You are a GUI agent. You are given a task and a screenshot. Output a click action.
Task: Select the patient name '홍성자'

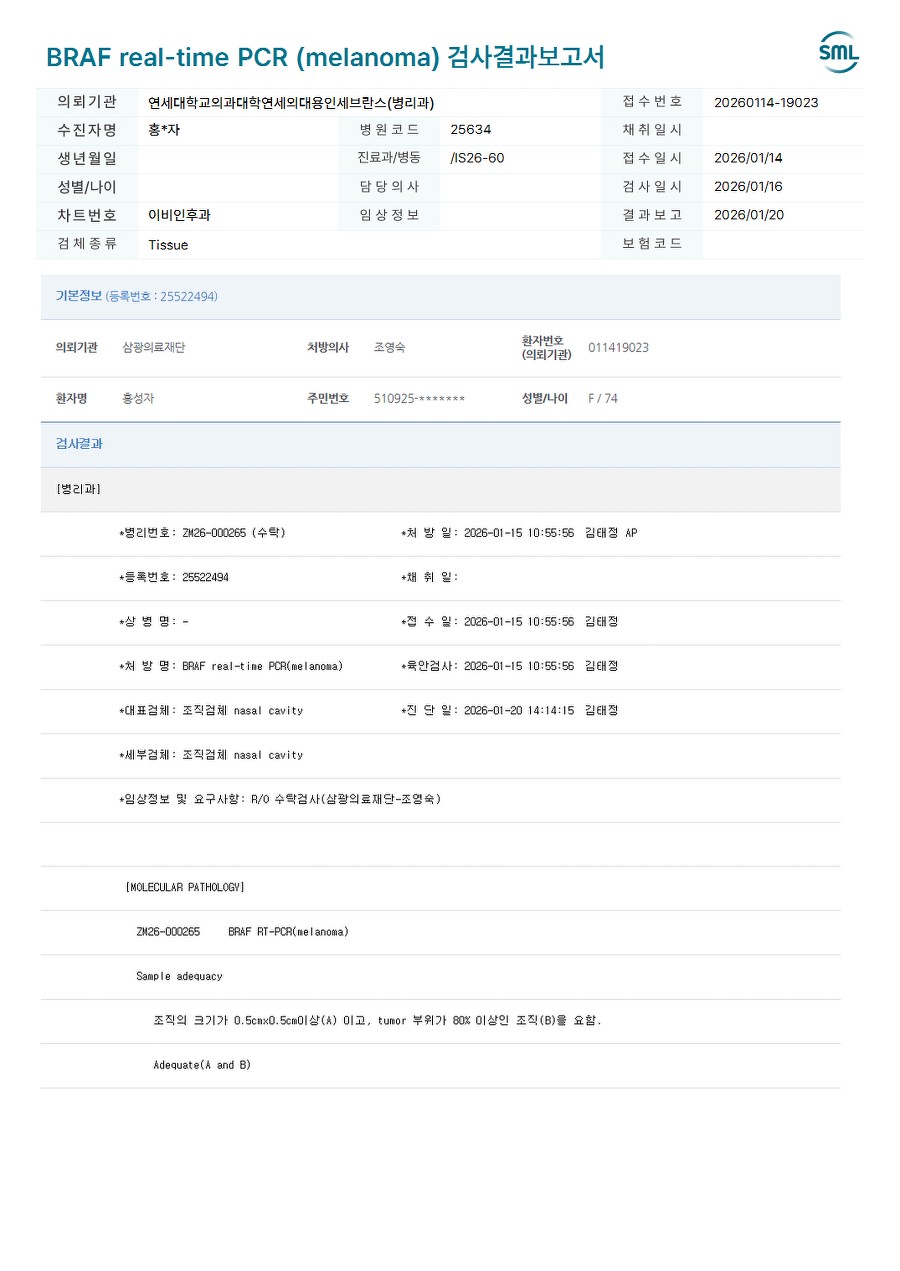pos(138,398)
